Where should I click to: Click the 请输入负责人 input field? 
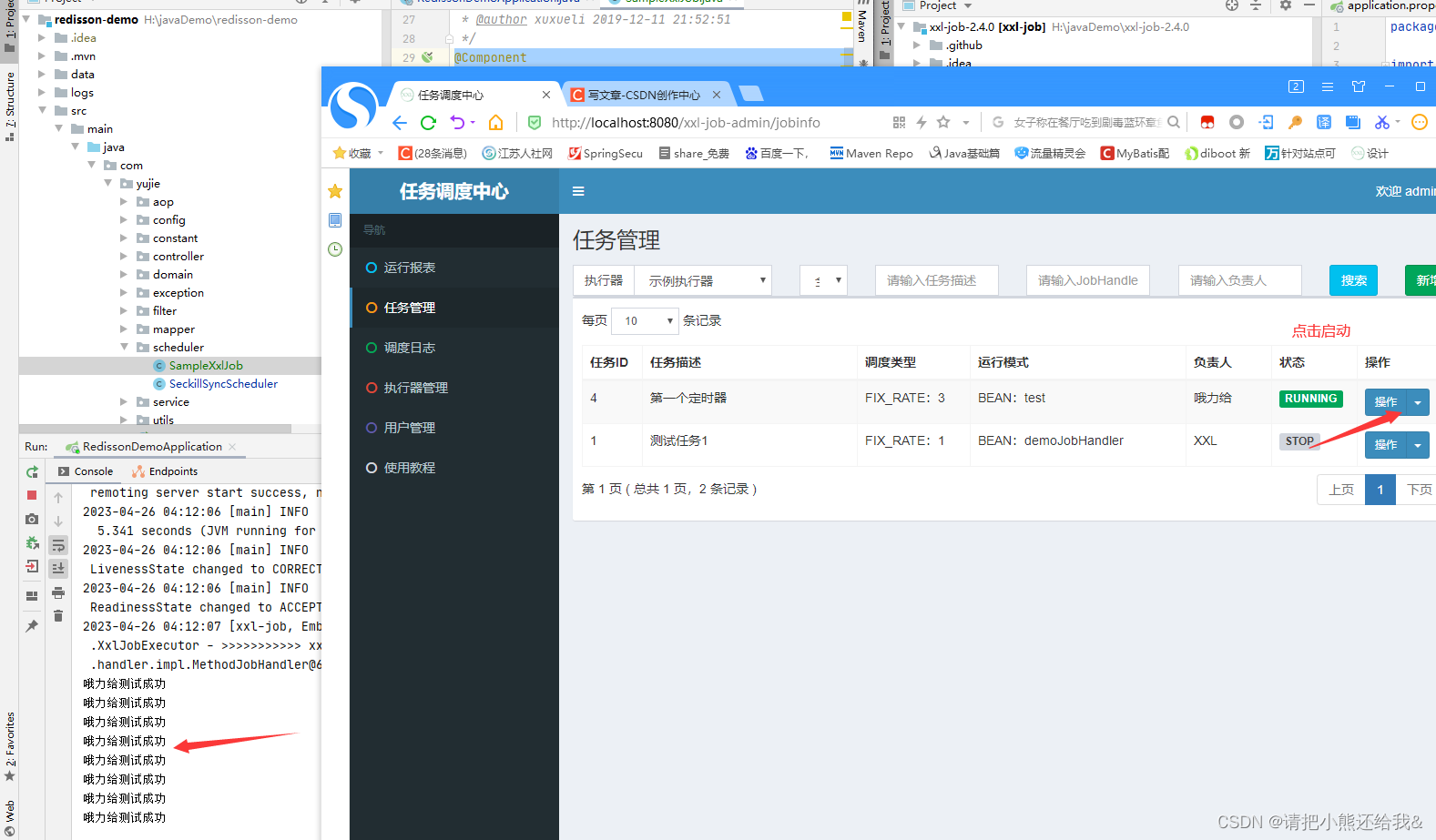[x=1240, y=280]
